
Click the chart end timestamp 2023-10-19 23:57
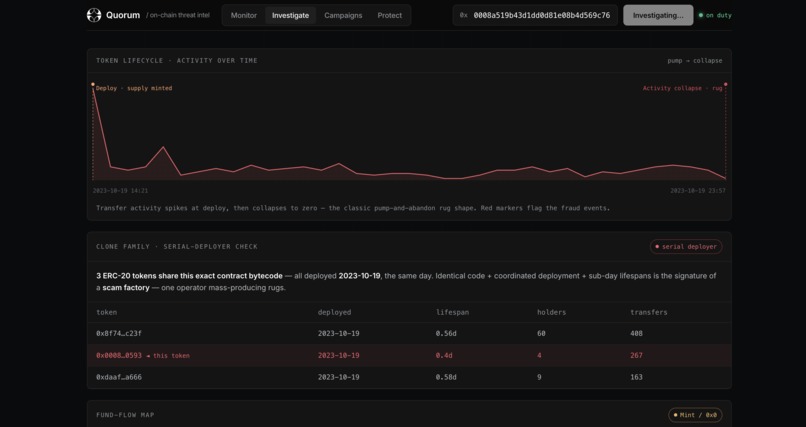698,191
